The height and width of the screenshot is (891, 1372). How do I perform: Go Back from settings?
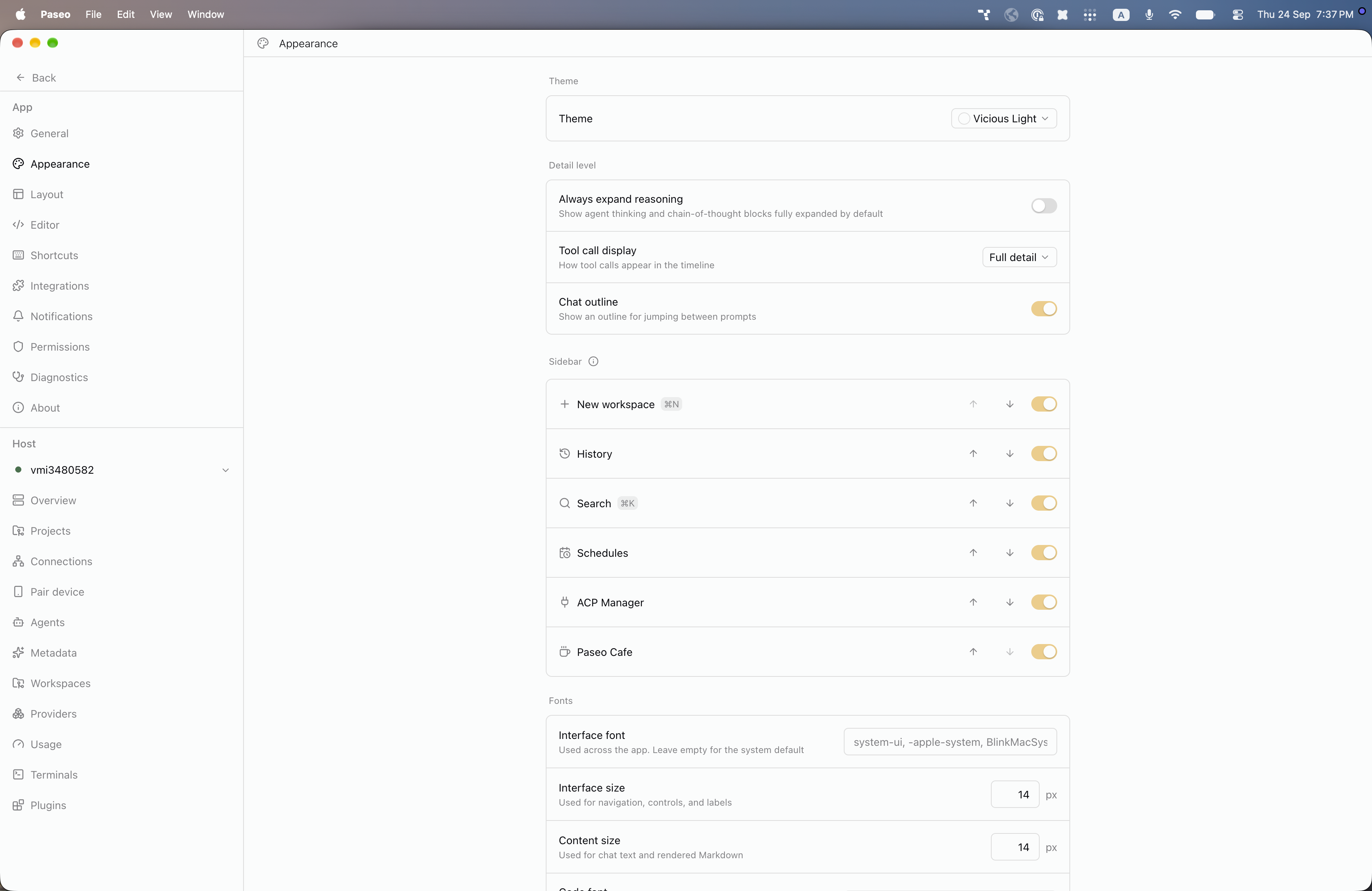36,78
